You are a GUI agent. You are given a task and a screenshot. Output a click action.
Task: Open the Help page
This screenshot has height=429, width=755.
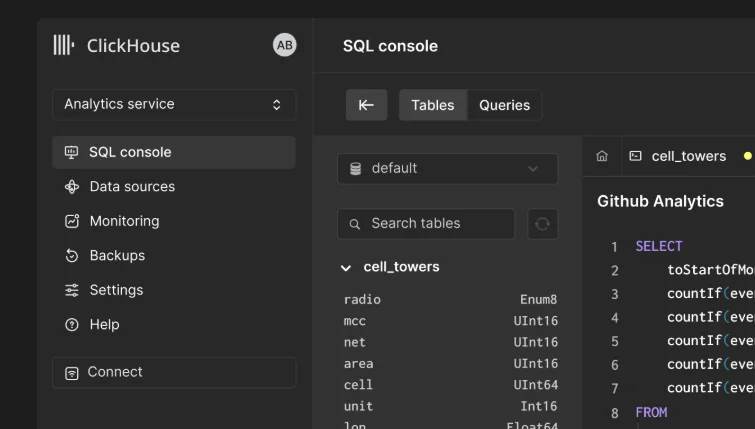tap(104, 325)
